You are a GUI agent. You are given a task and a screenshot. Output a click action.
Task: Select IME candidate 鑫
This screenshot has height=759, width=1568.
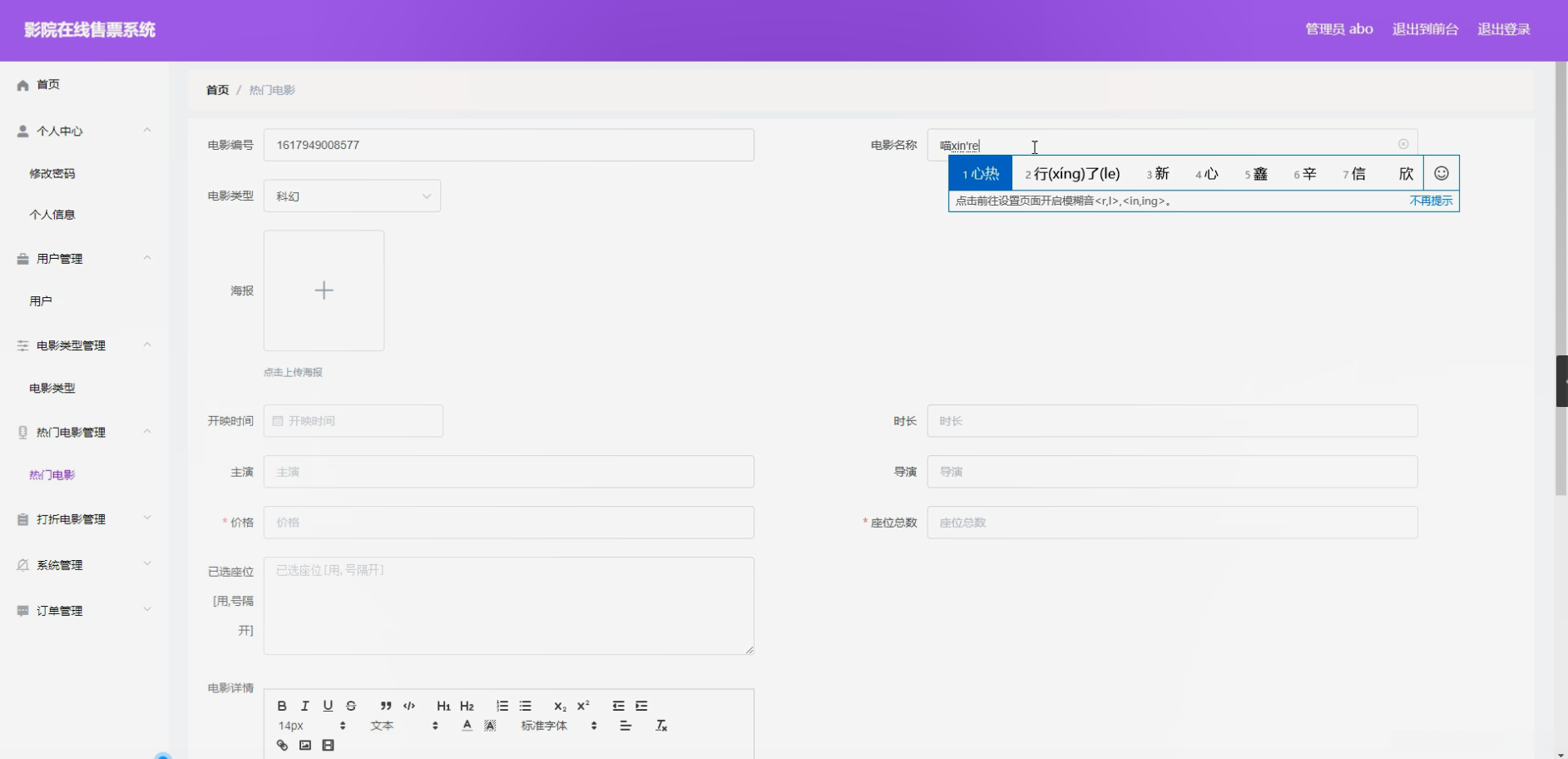[1256, 173]
